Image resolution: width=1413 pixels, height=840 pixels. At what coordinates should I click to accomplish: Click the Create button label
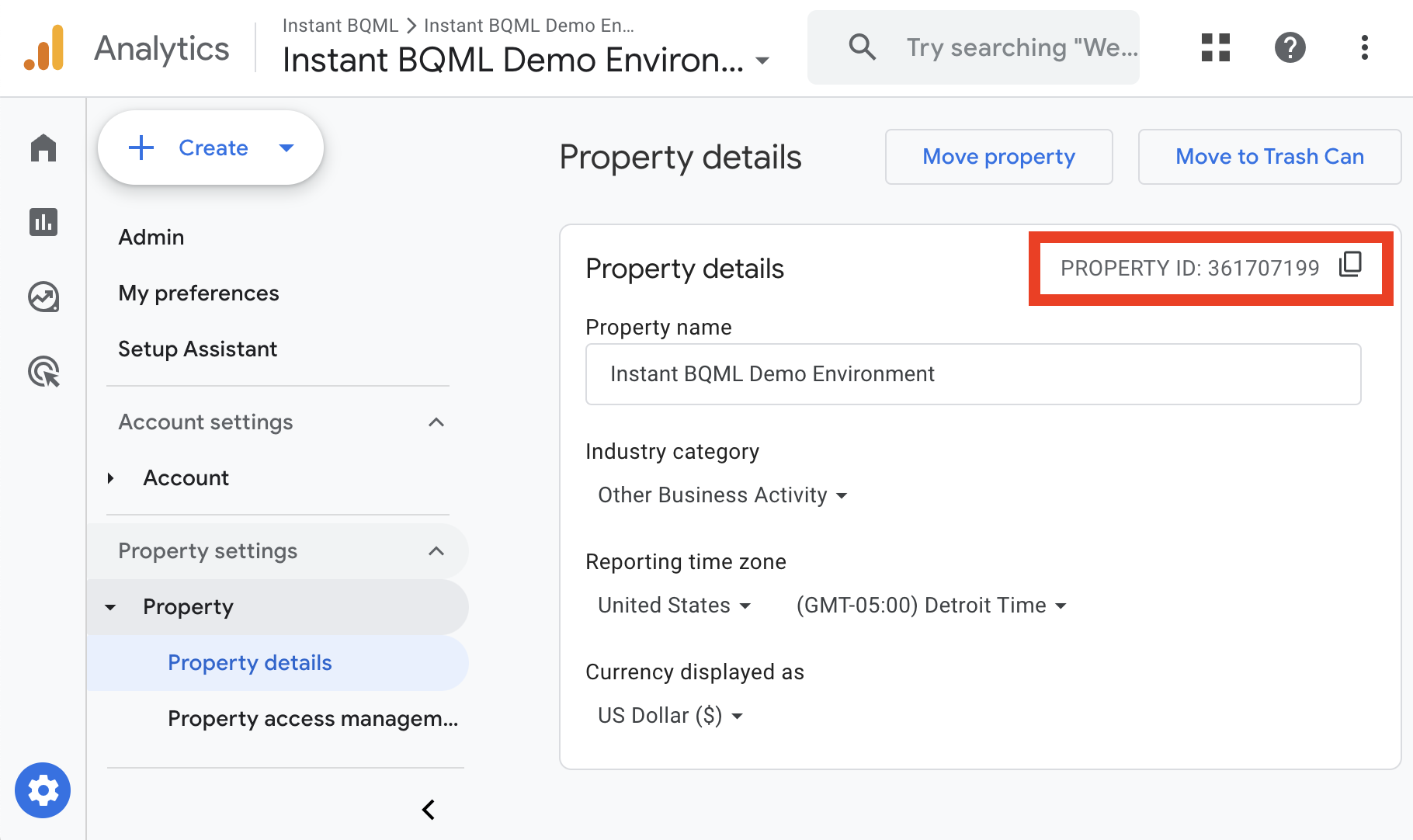tap(214, 148)
